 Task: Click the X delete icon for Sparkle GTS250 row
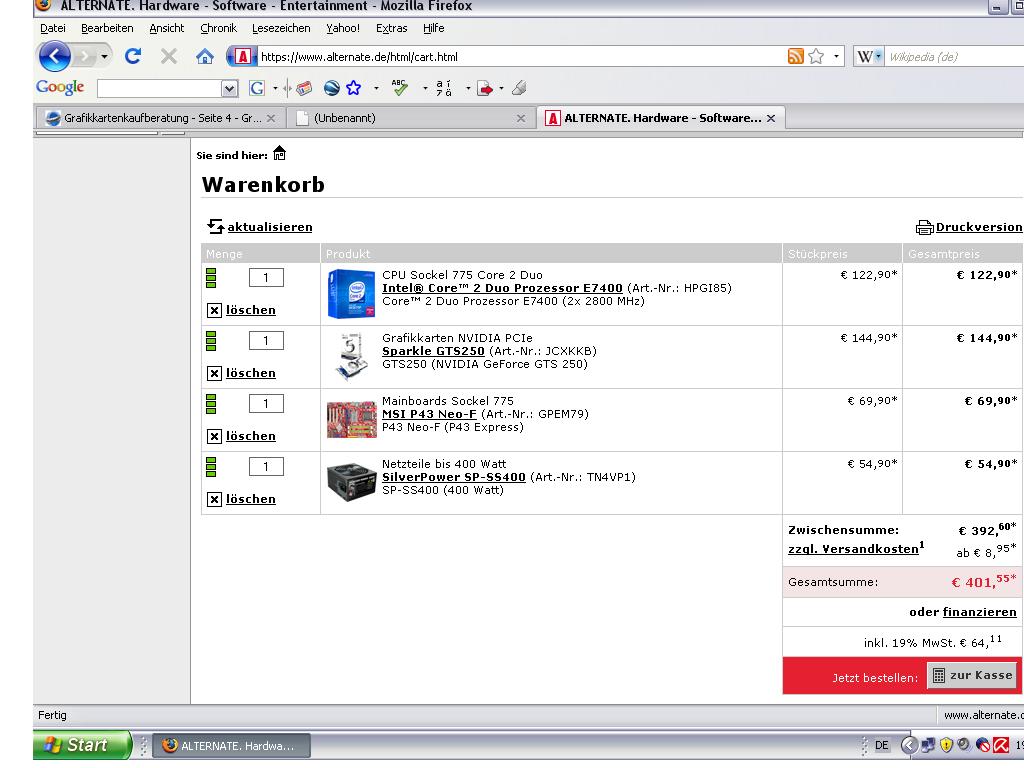click(214, 374)
